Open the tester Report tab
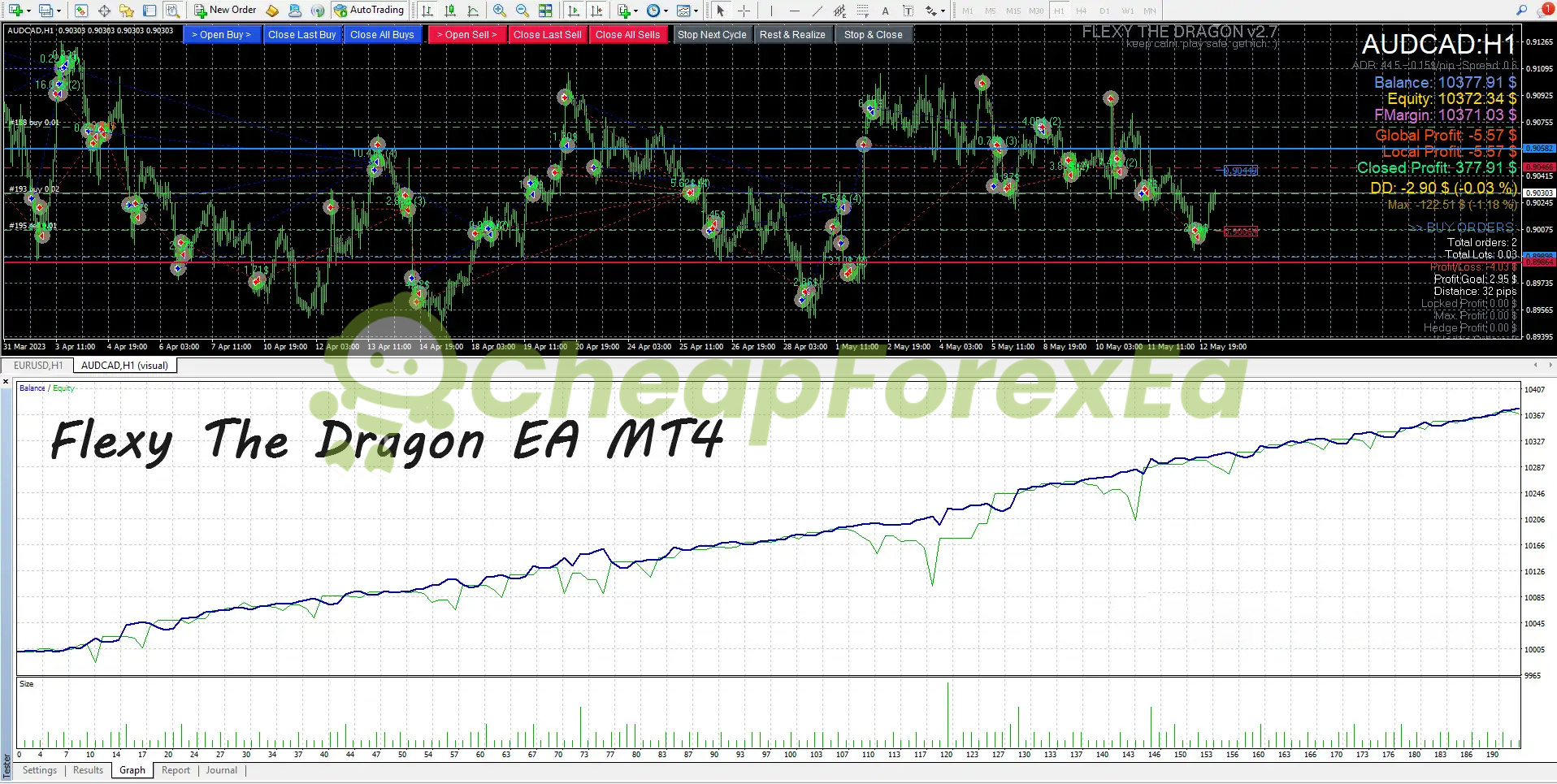 tap(176, 770)
